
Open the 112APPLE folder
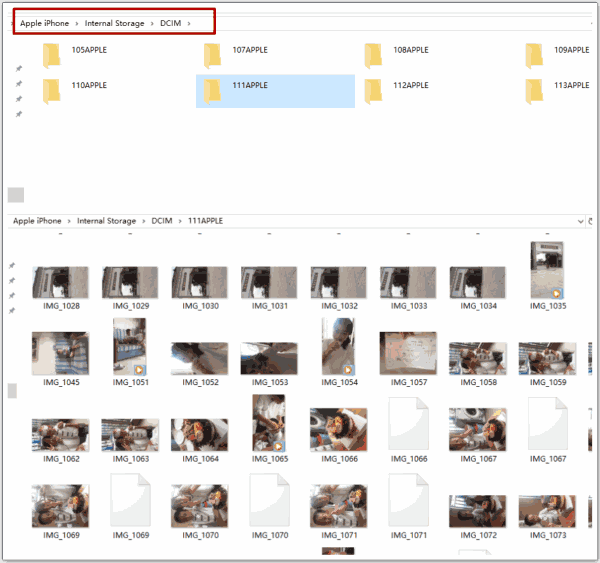point(396,91)
